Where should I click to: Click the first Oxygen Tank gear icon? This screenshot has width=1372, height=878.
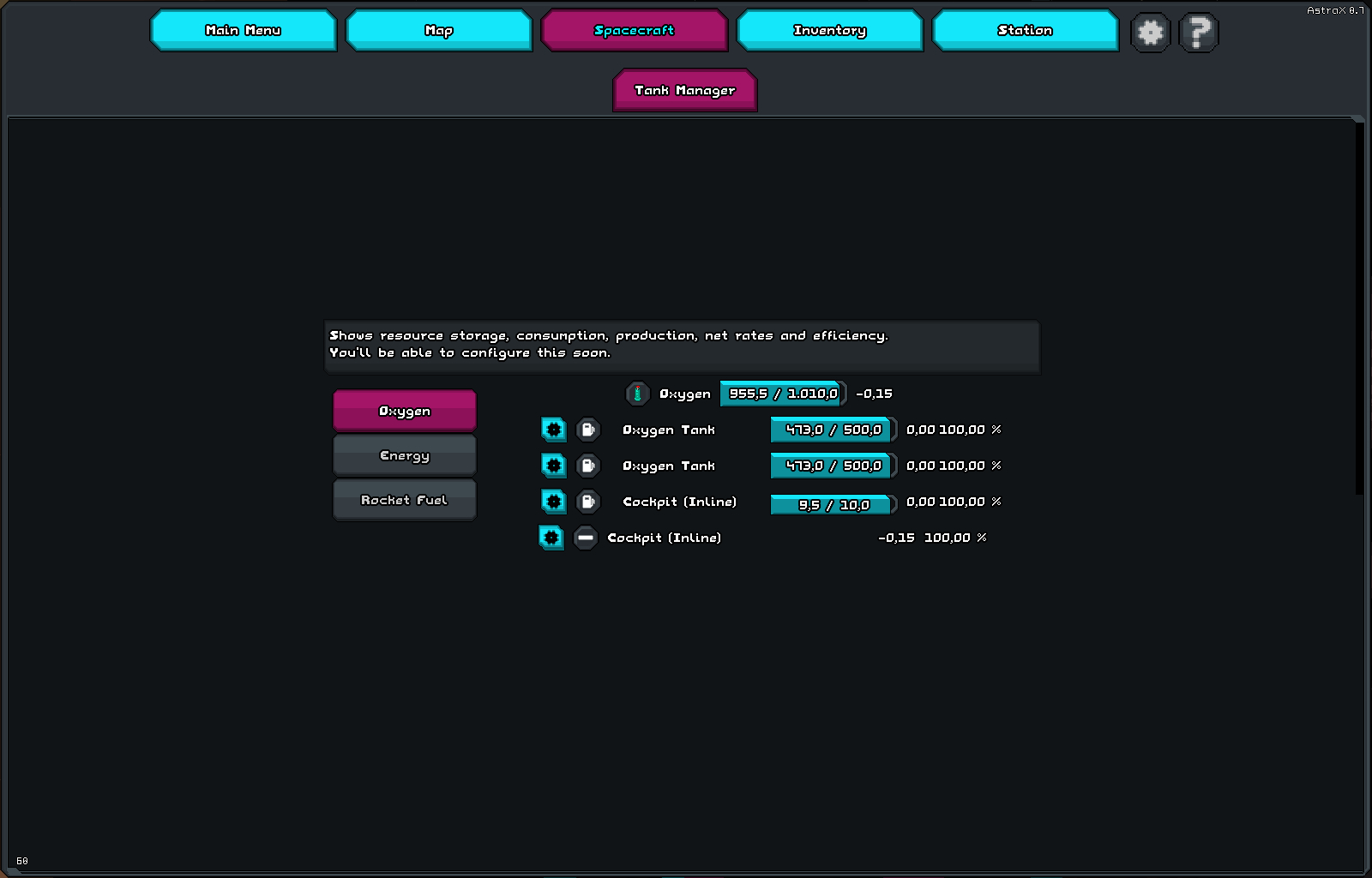tap(554, 430)
